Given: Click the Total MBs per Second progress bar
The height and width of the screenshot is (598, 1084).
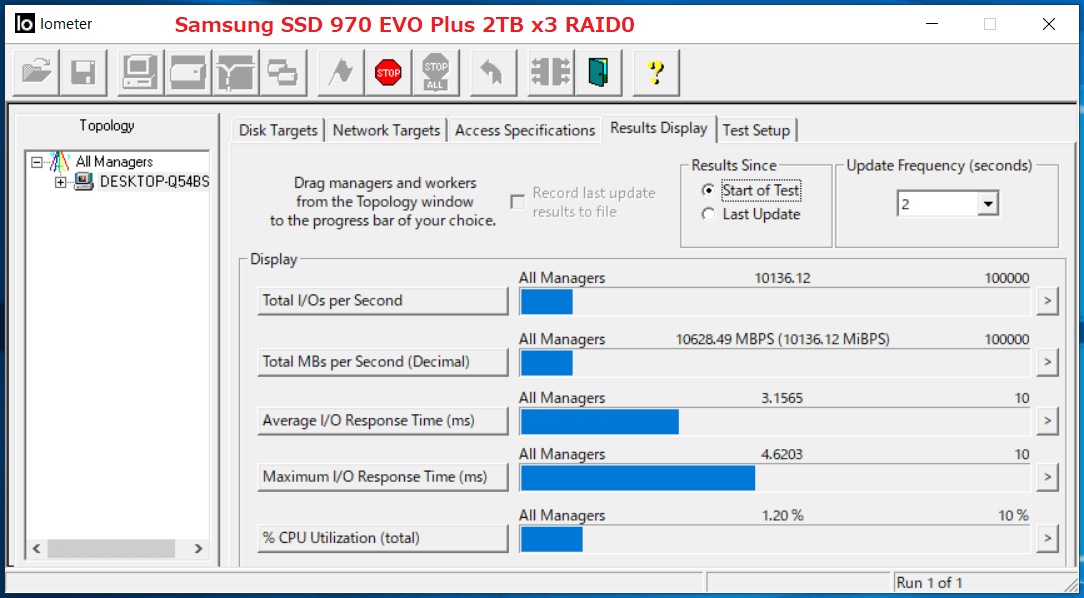Looking at the screenshot, I should (x=775, y=363).
